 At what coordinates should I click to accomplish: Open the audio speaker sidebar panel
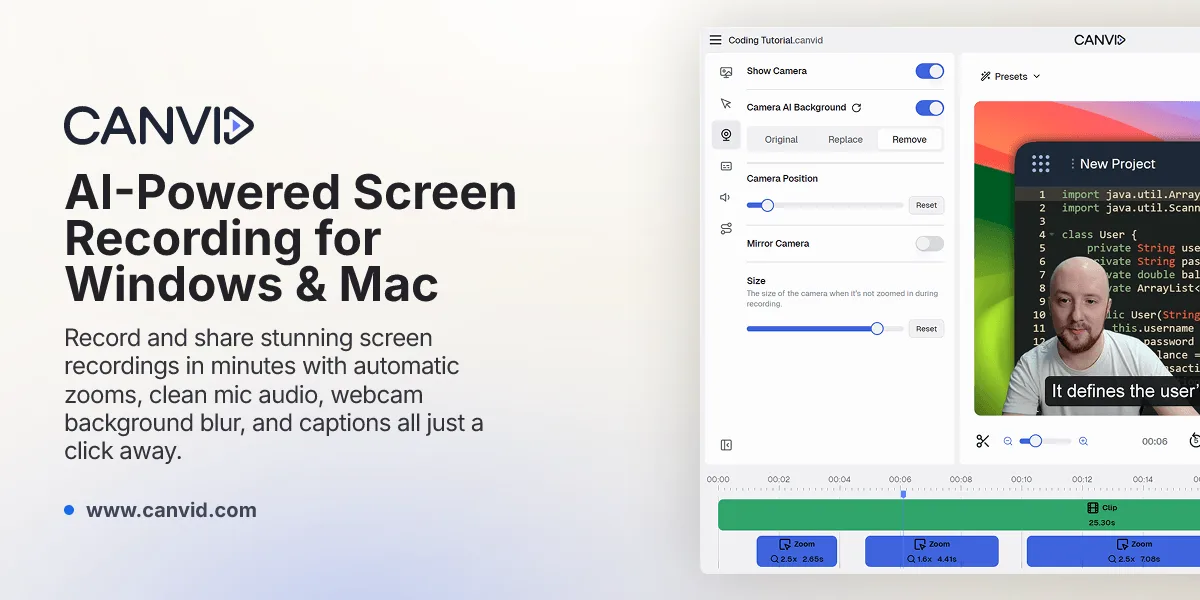(726, 197)
